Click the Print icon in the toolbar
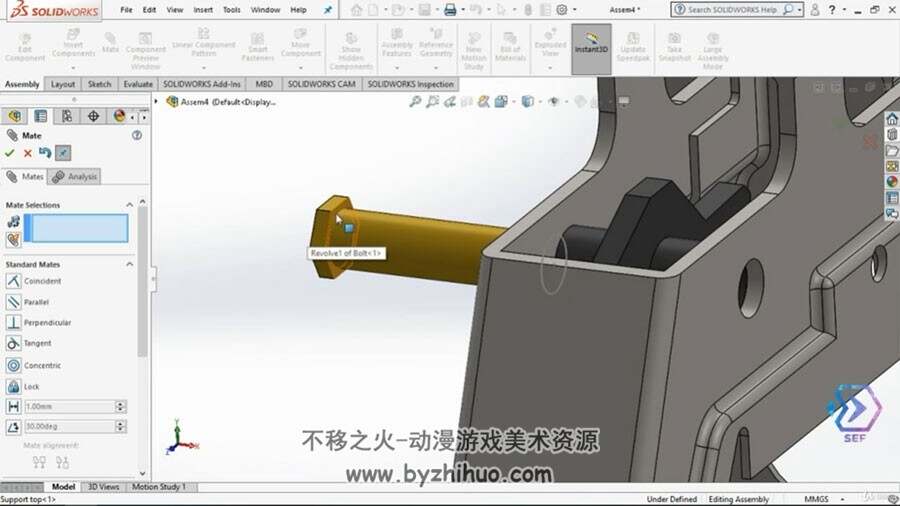900x506 pixels. click(450, 10)
